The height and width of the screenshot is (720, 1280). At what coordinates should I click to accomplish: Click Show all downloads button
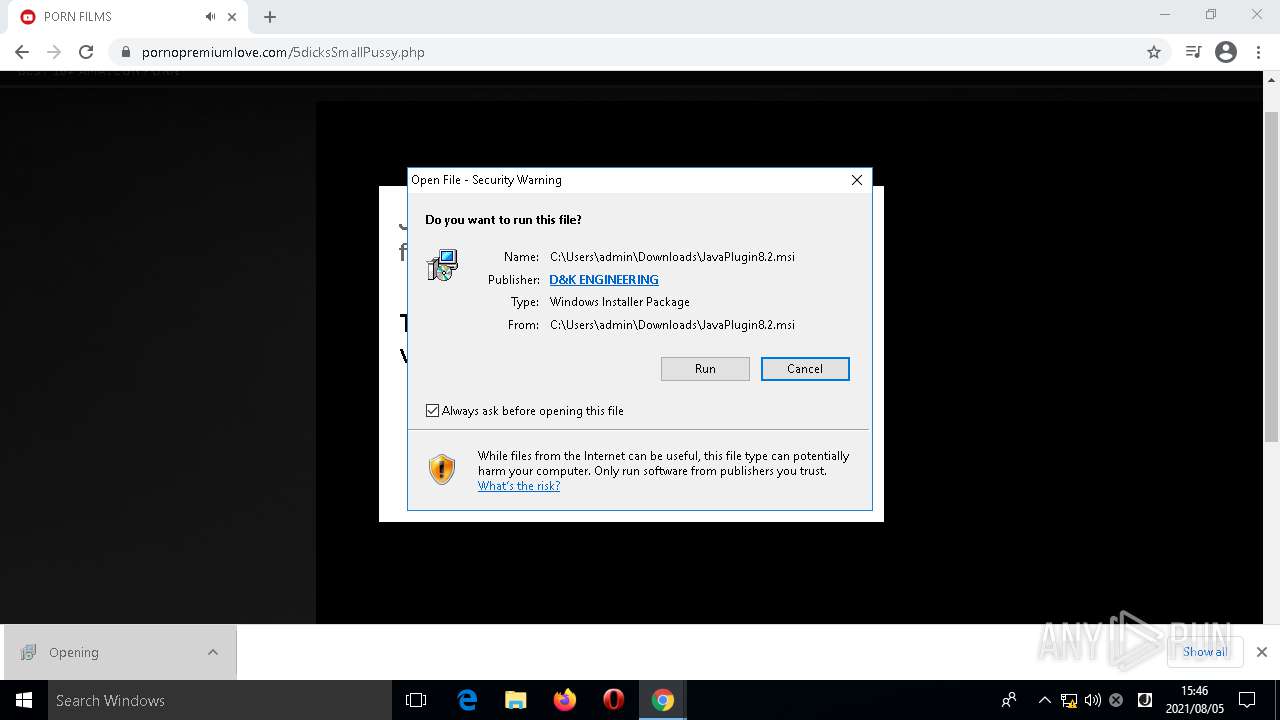click(x=1205, y=652)
